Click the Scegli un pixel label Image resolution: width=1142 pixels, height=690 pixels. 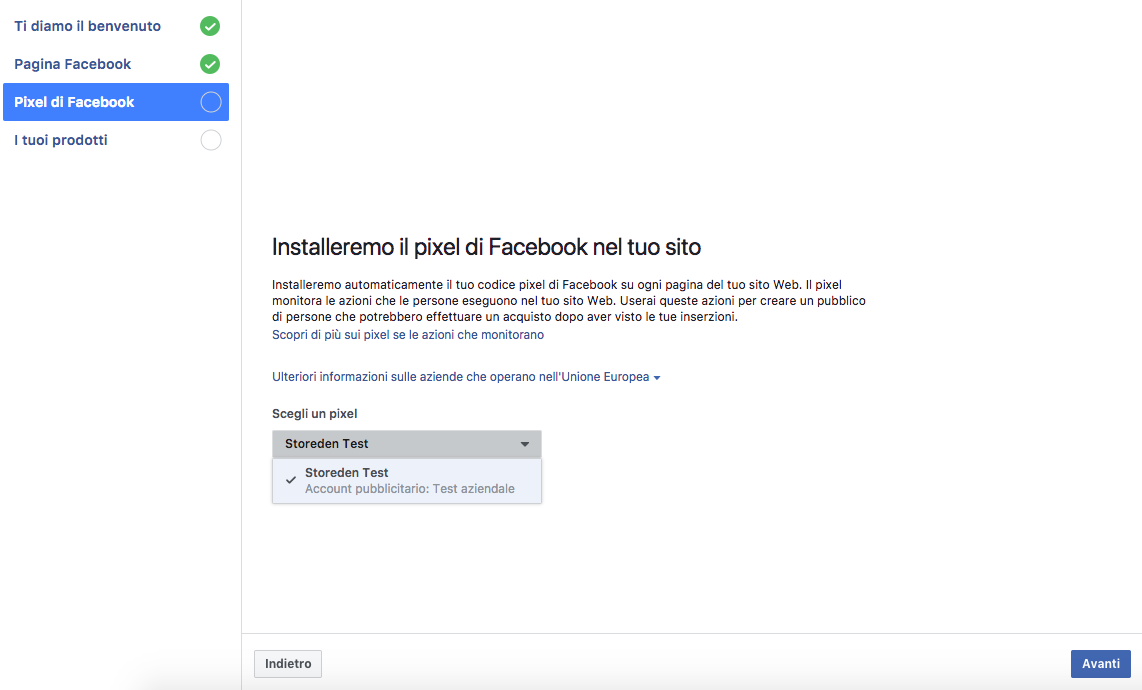point(315,414)
